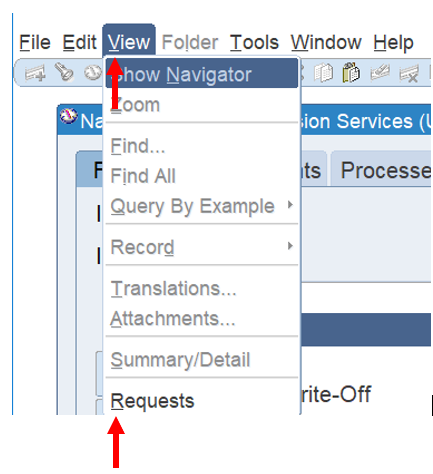This screenshot has height=474, width=433.
Task: Select the Write-Off list entry
Action: click(x=336, y=395)
